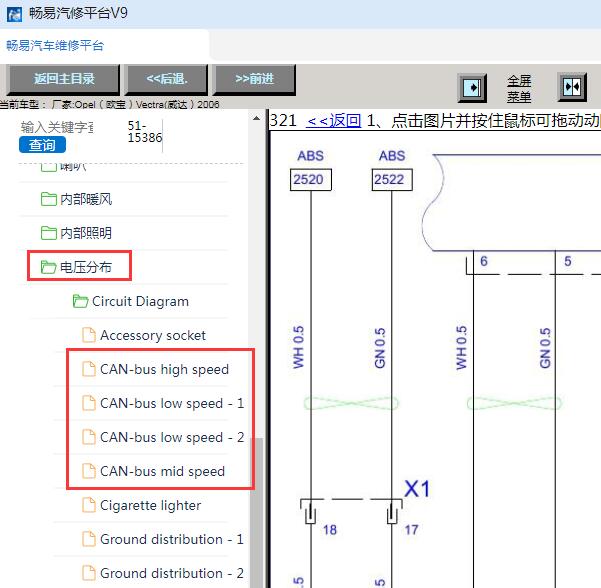Click the CAN-bus low speed - 2 document icon

pyautogui.click(x=89, y=437)
